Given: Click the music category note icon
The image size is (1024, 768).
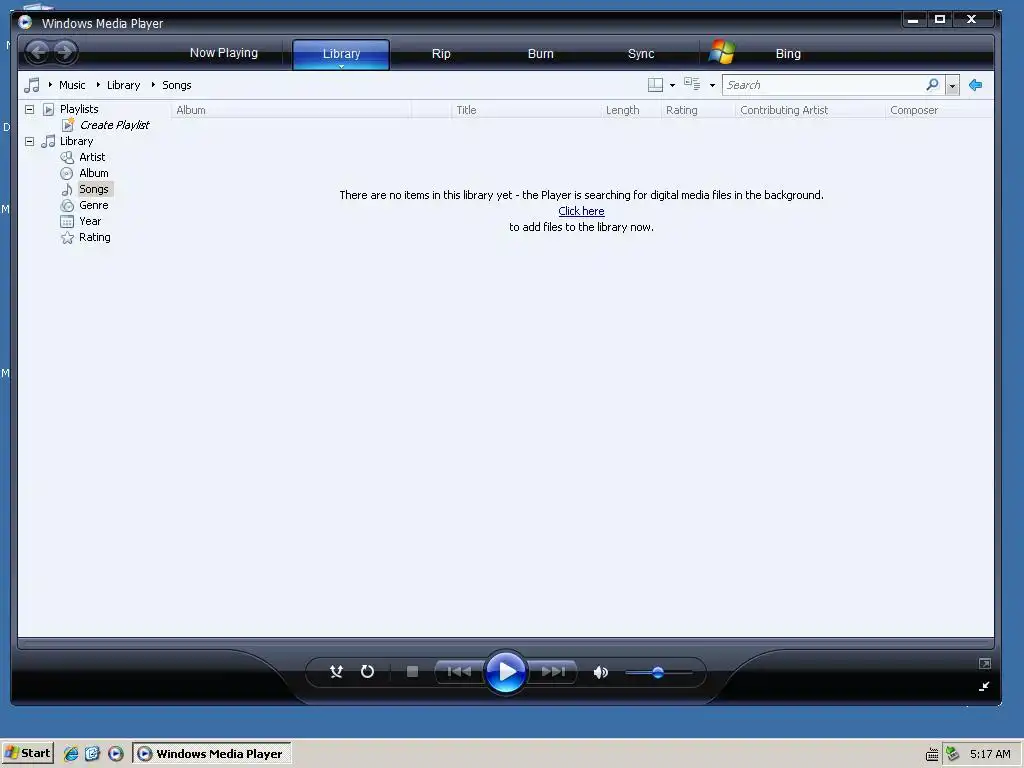Looking at the screenshot, I should pos(31,85).
